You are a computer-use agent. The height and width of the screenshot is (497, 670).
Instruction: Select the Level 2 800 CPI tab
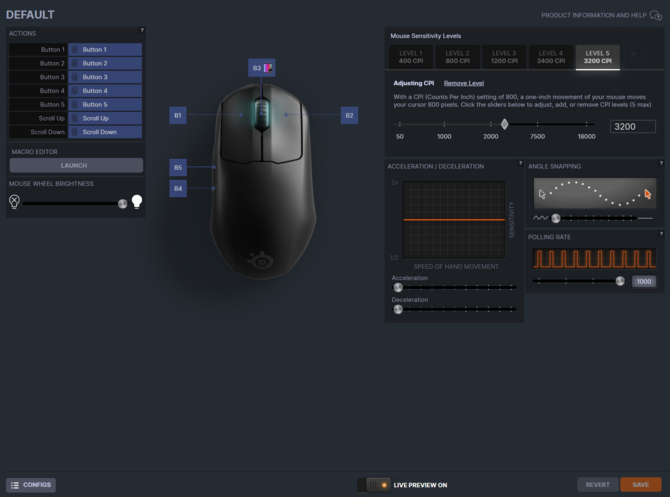point(457,57)
